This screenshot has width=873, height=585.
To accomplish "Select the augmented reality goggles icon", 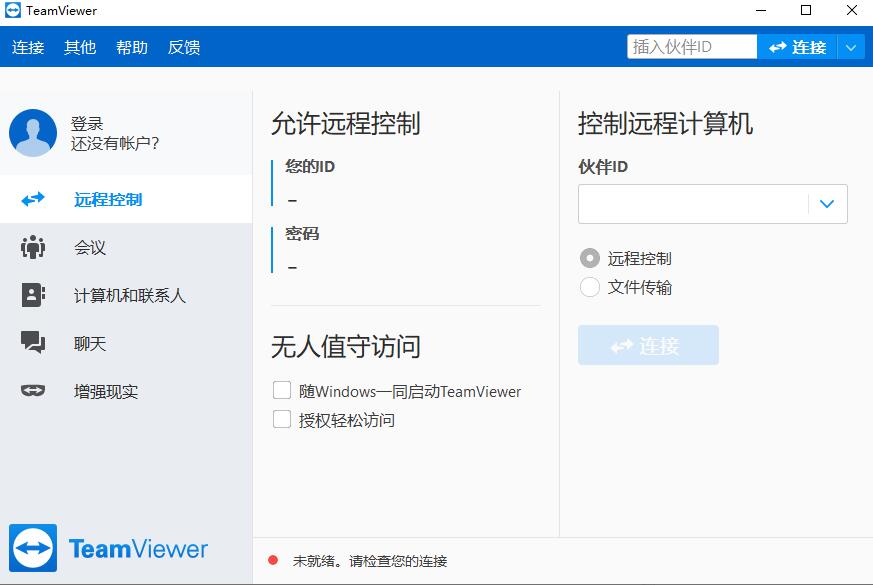I will [x=33, y=391].
